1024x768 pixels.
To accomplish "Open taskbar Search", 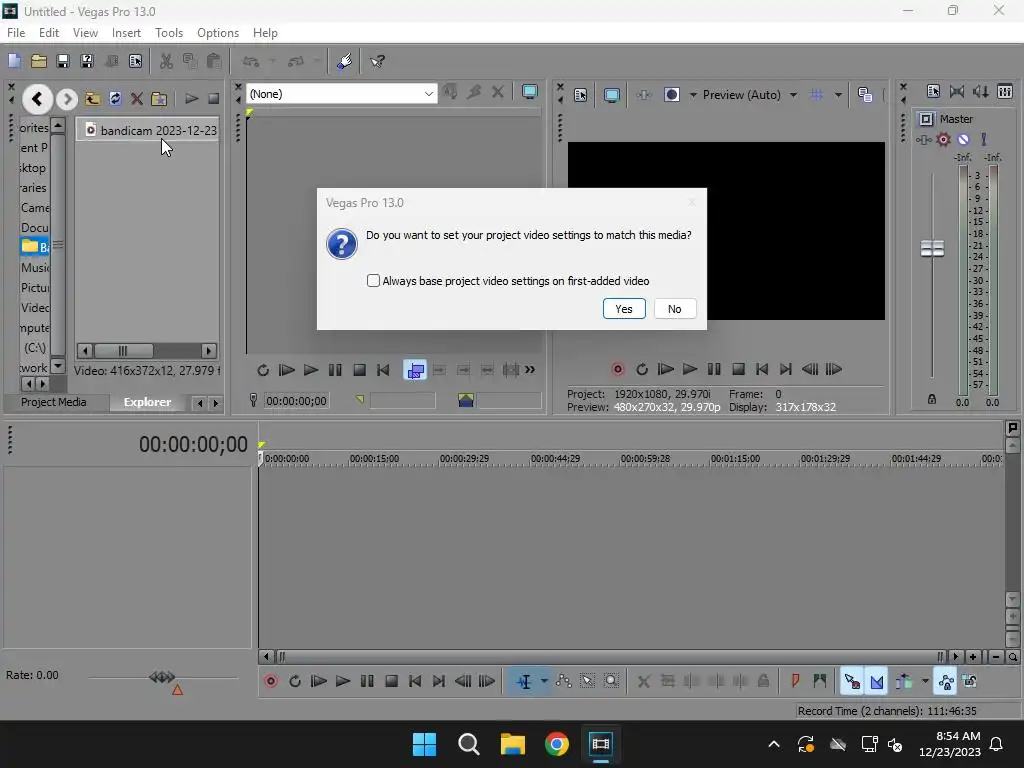I will pos(468,744).
